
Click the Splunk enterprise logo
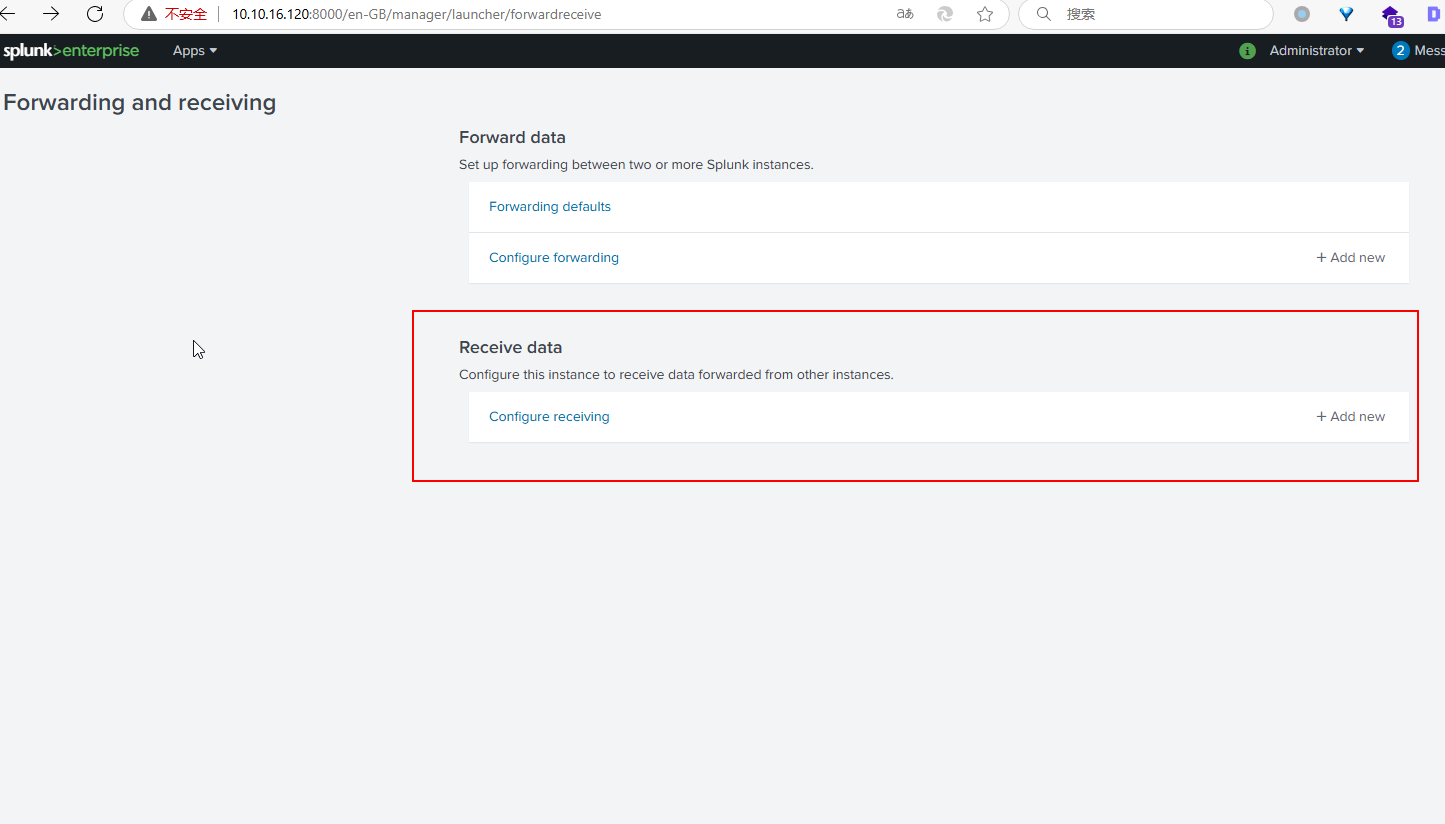pos(71,51)
